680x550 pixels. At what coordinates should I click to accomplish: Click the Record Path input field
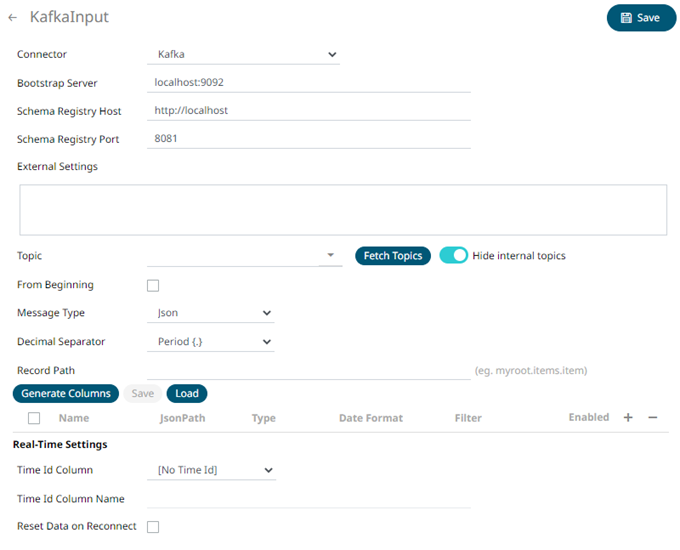point(310,371)
